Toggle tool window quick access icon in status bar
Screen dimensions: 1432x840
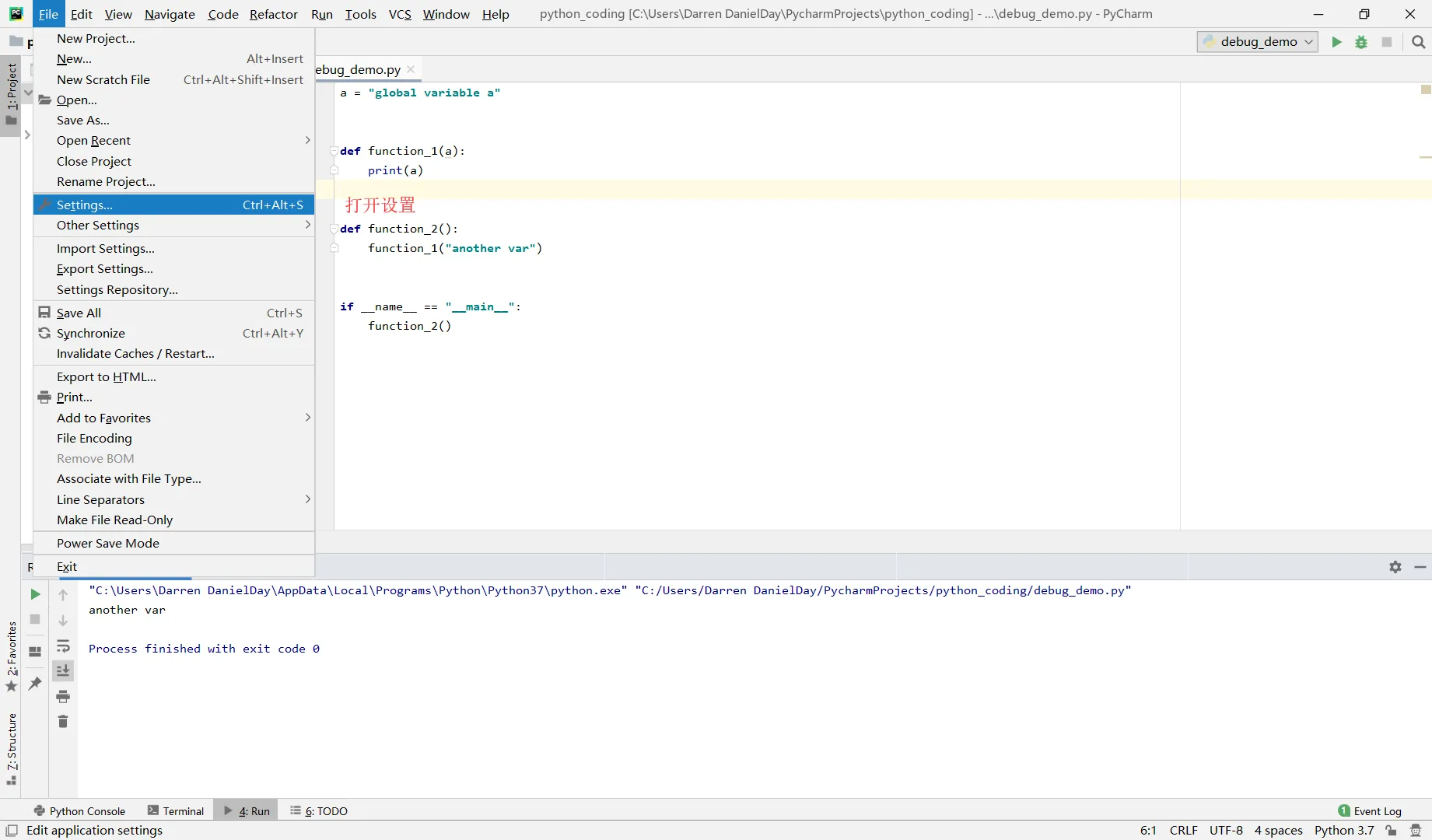point(12,830)
